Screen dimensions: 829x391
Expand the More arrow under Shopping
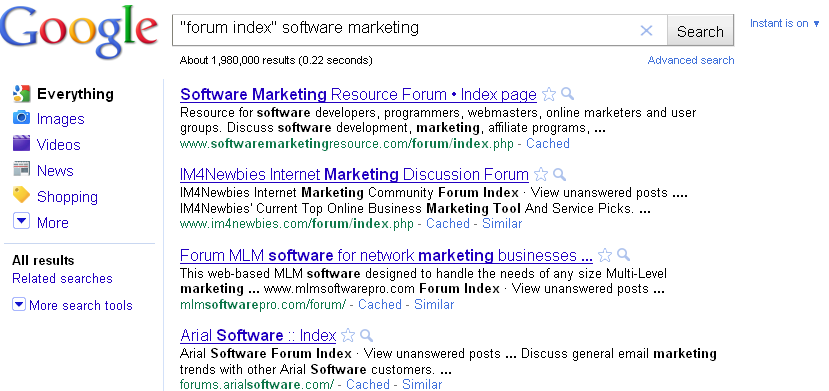pos(21,221)
